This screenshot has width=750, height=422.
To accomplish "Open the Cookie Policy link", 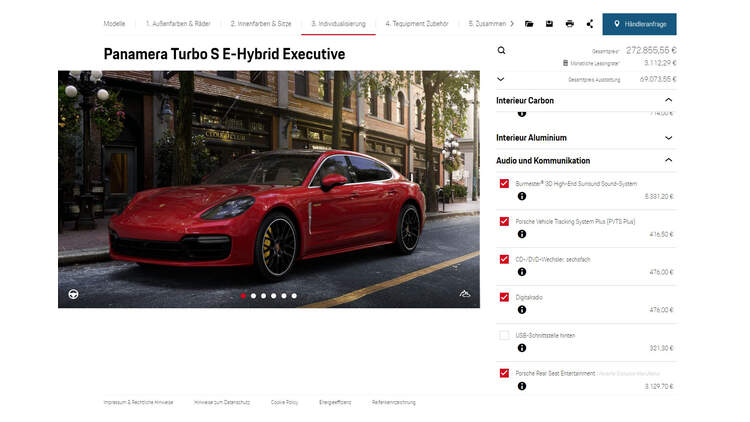I will point(284,402).
